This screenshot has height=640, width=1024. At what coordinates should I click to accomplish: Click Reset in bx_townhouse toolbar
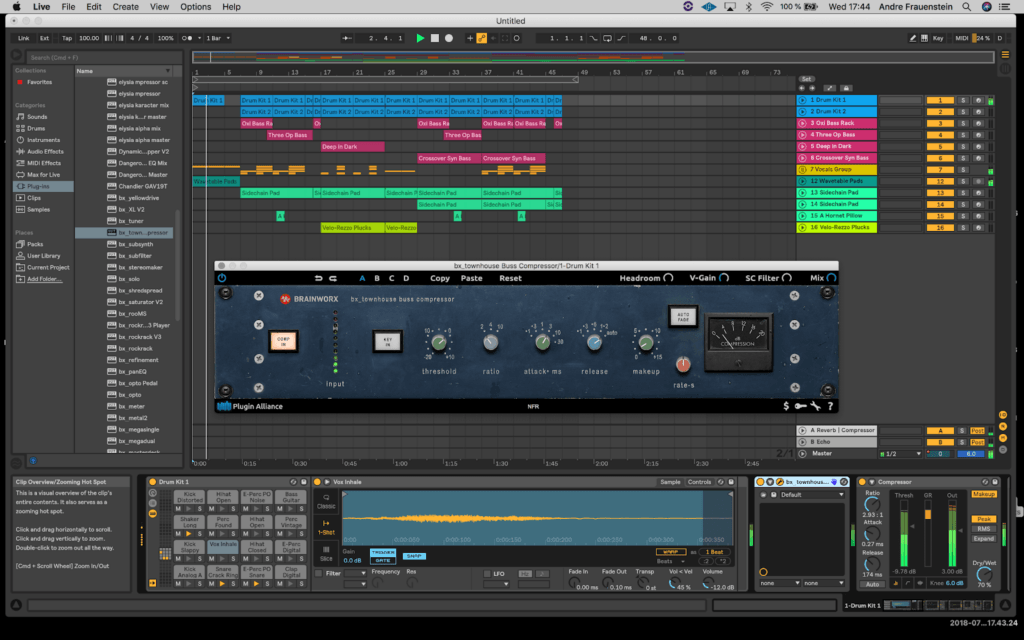[x=510, y=278]
